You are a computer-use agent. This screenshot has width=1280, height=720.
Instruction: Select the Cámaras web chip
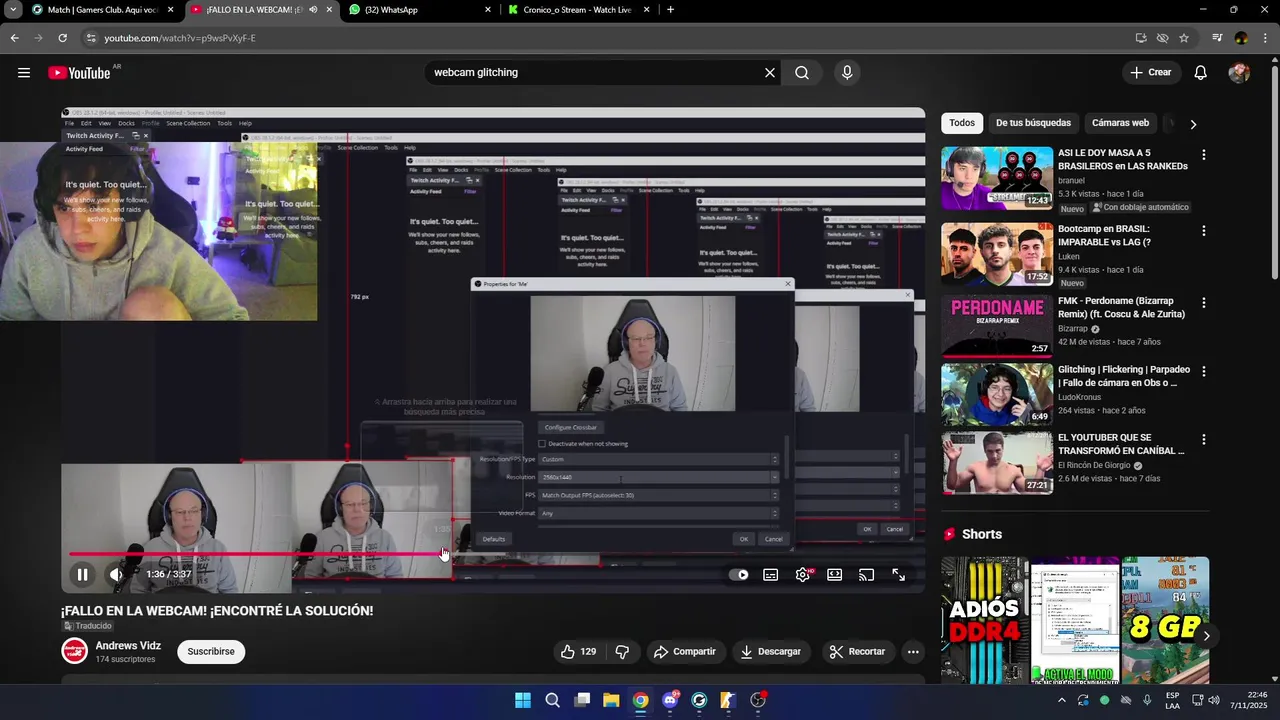tap(1120, 123)
